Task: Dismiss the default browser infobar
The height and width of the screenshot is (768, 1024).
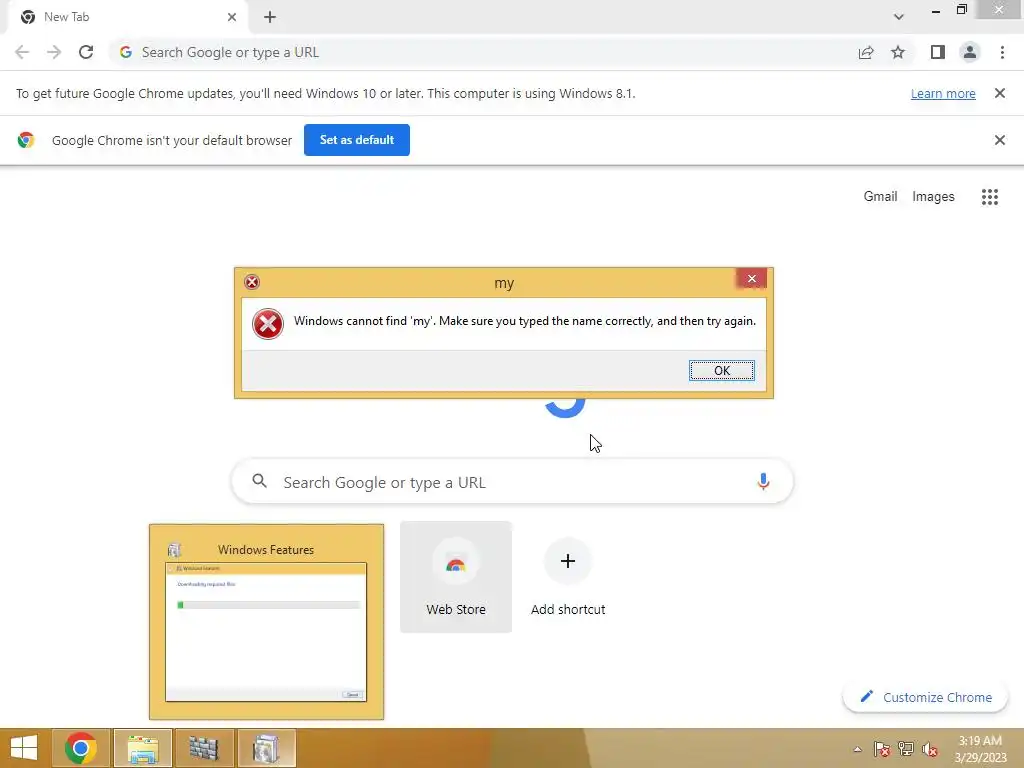Action: coord(999,140)
